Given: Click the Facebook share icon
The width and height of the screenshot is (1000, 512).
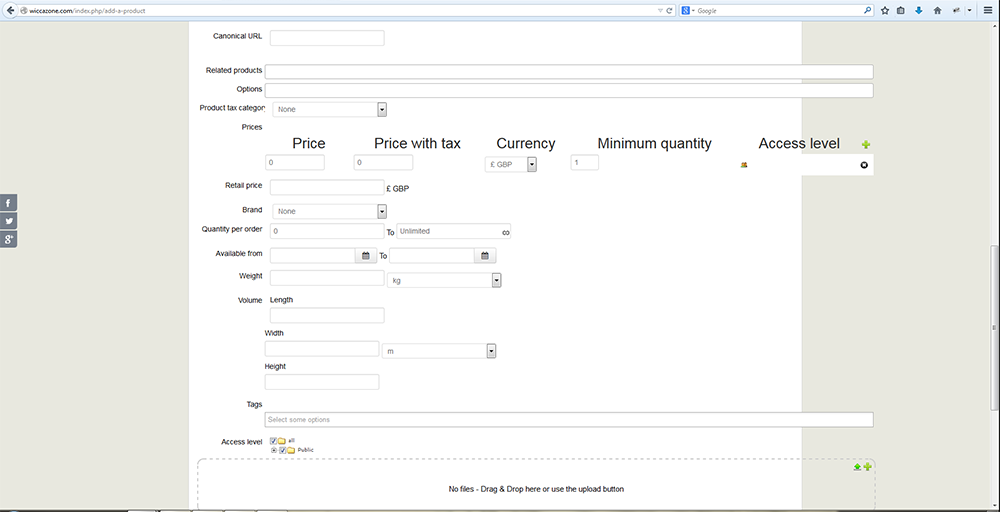Looking at the screenshot, I should [x=9, y=203].
